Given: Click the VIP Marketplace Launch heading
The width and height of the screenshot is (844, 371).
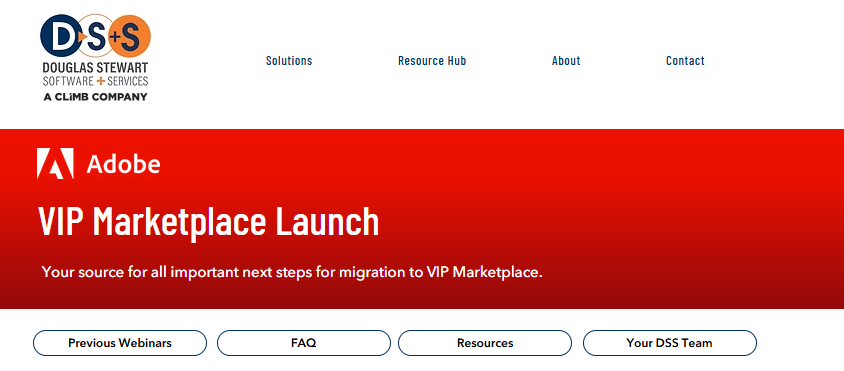Looking at the screenshot, I should [x=209, y=221].
